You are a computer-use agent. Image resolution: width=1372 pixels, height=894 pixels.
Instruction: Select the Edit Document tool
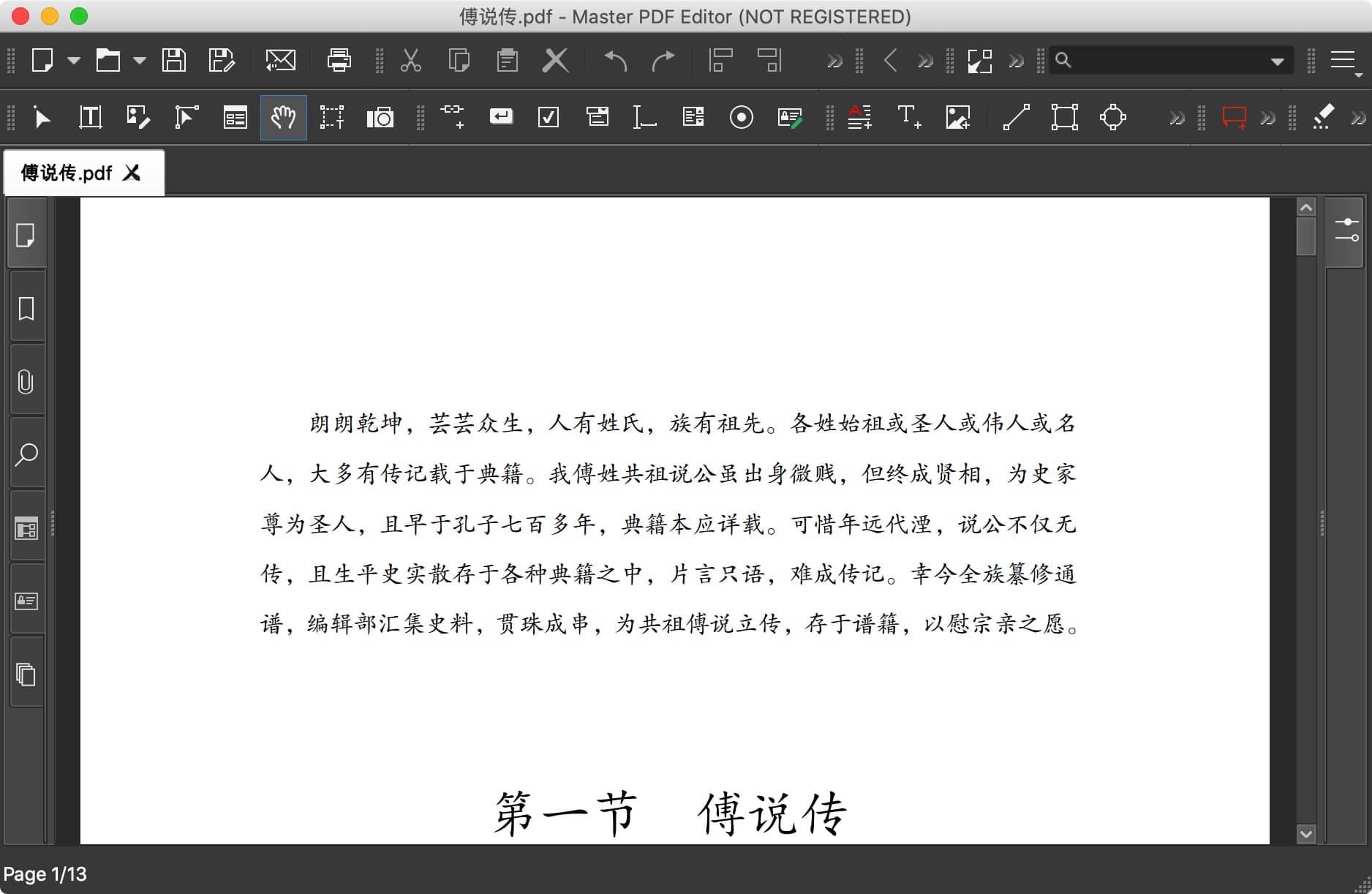coord(138,117)
